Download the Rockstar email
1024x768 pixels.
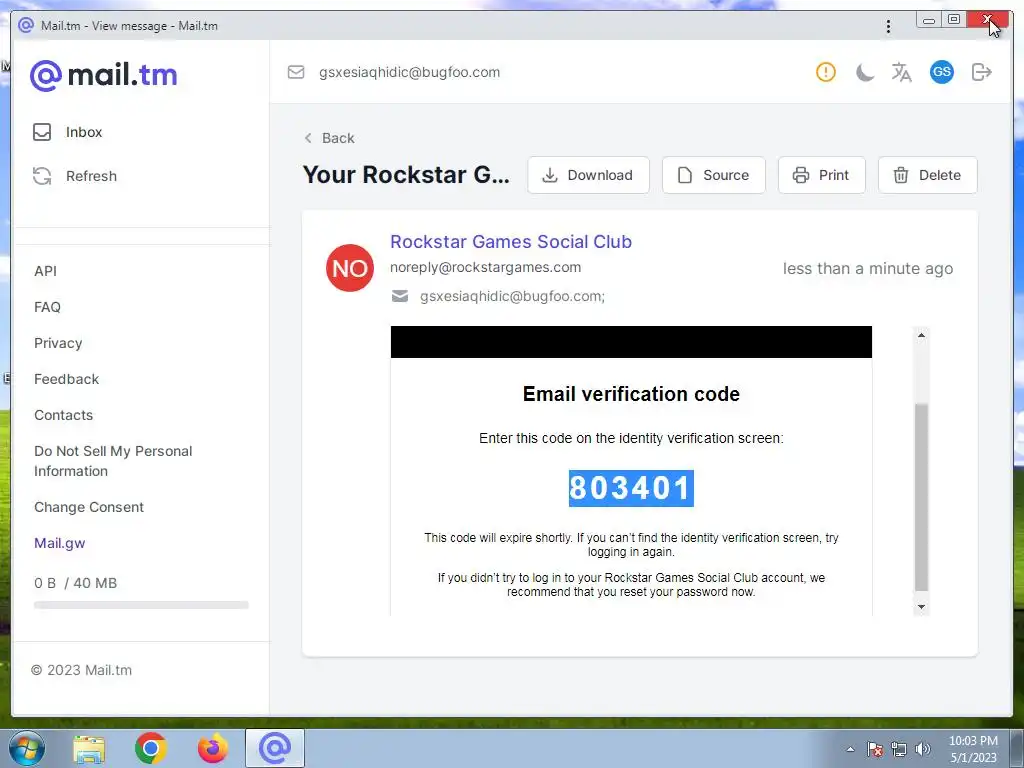pos(588,175)
